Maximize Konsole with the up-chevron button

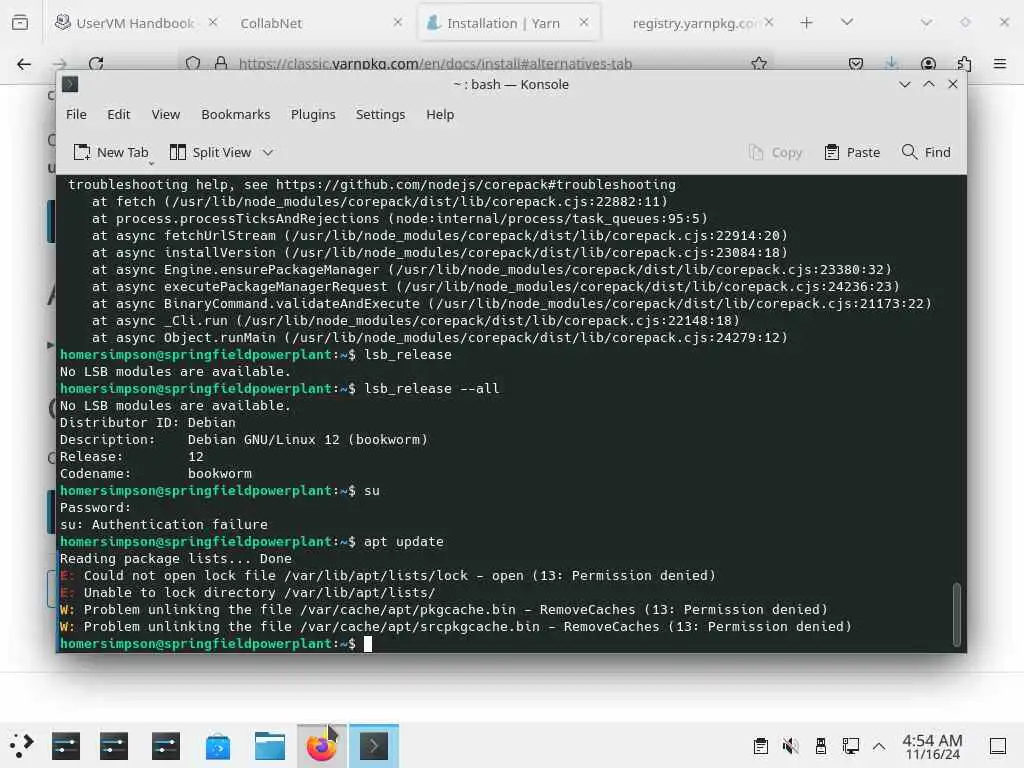point(929,84)
